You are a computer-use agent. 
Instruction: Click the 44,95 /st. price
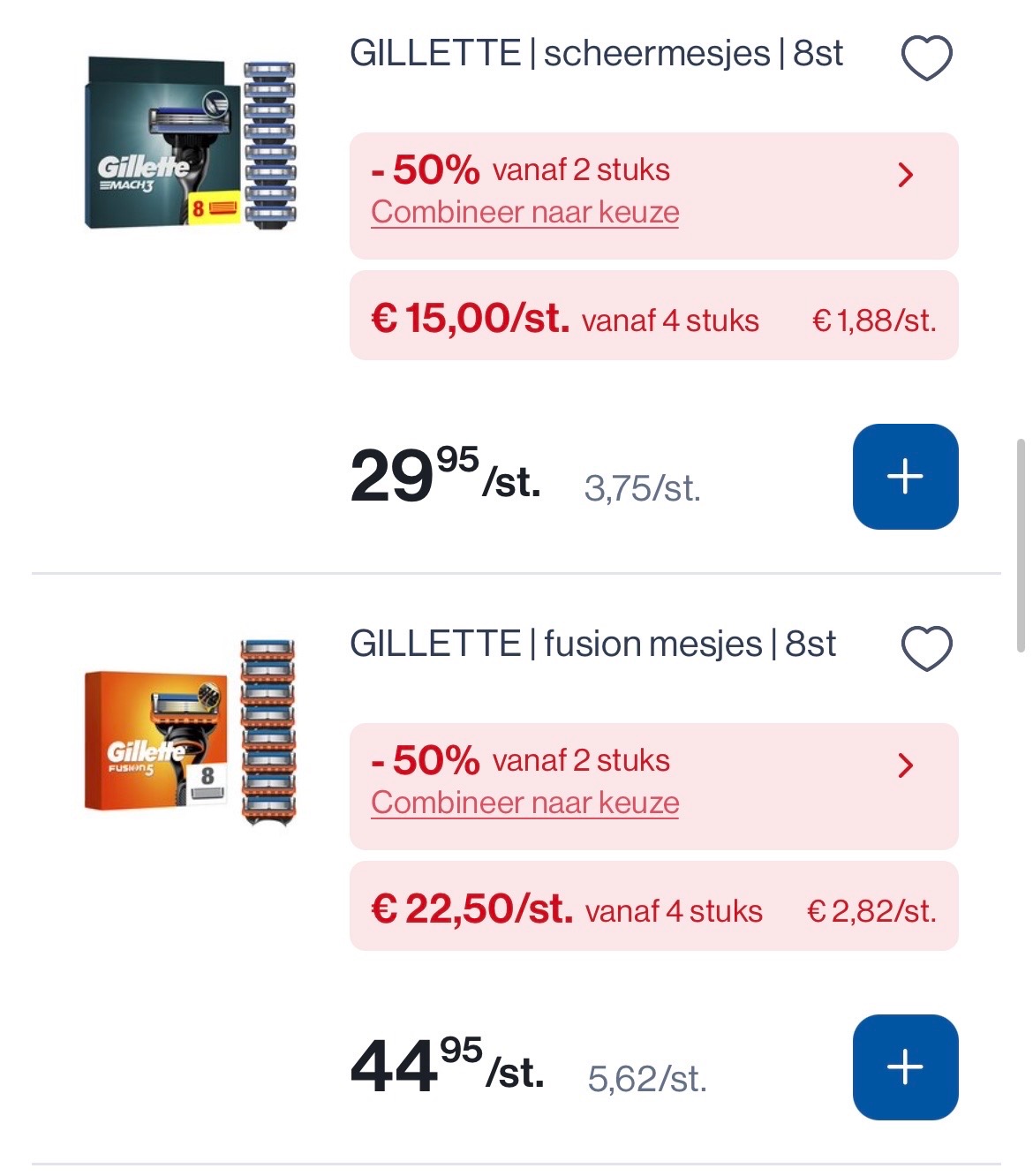[446, 1068]
